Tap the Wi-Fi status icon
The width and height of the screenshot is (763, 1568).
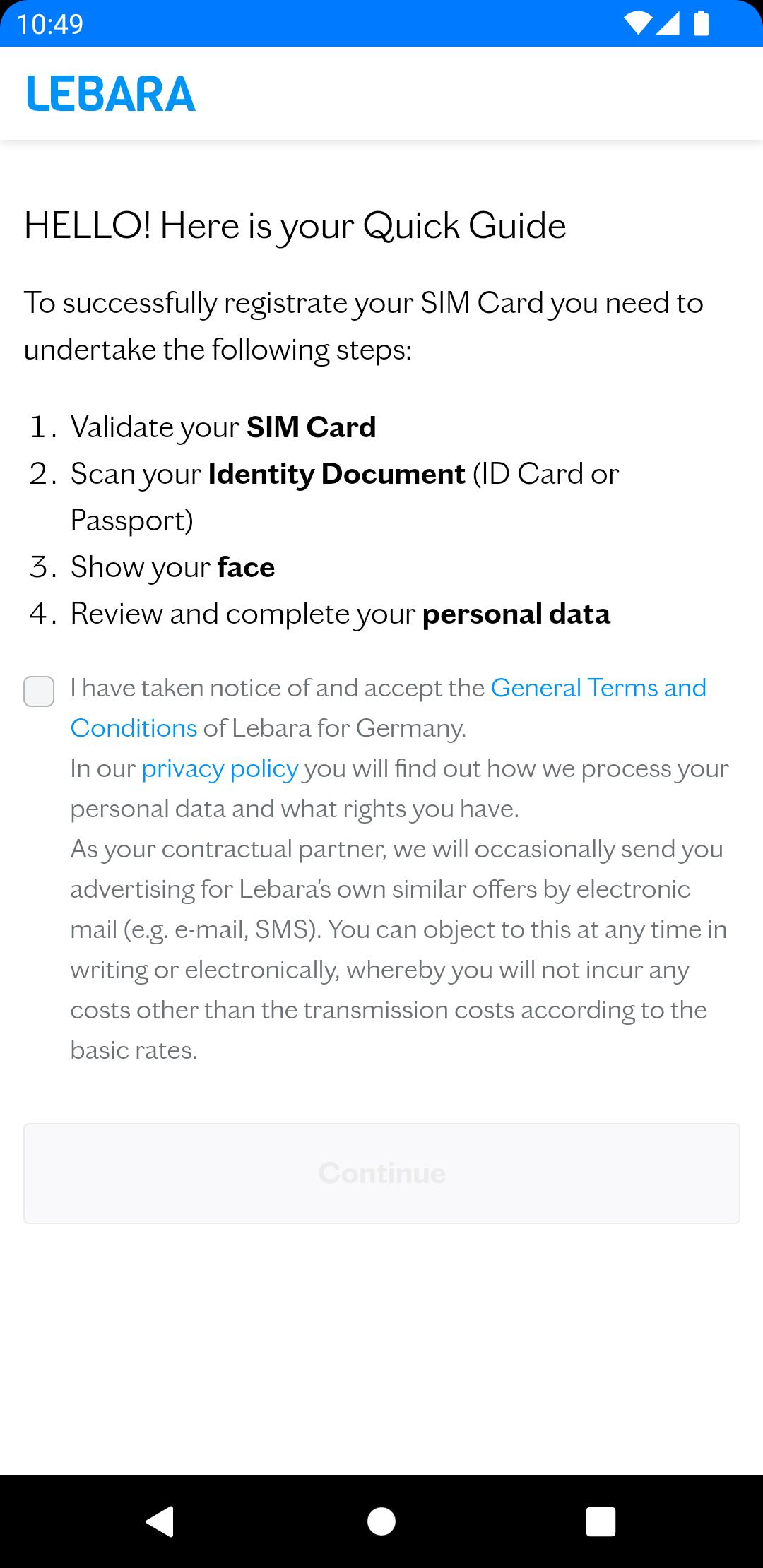pos(637,24)
